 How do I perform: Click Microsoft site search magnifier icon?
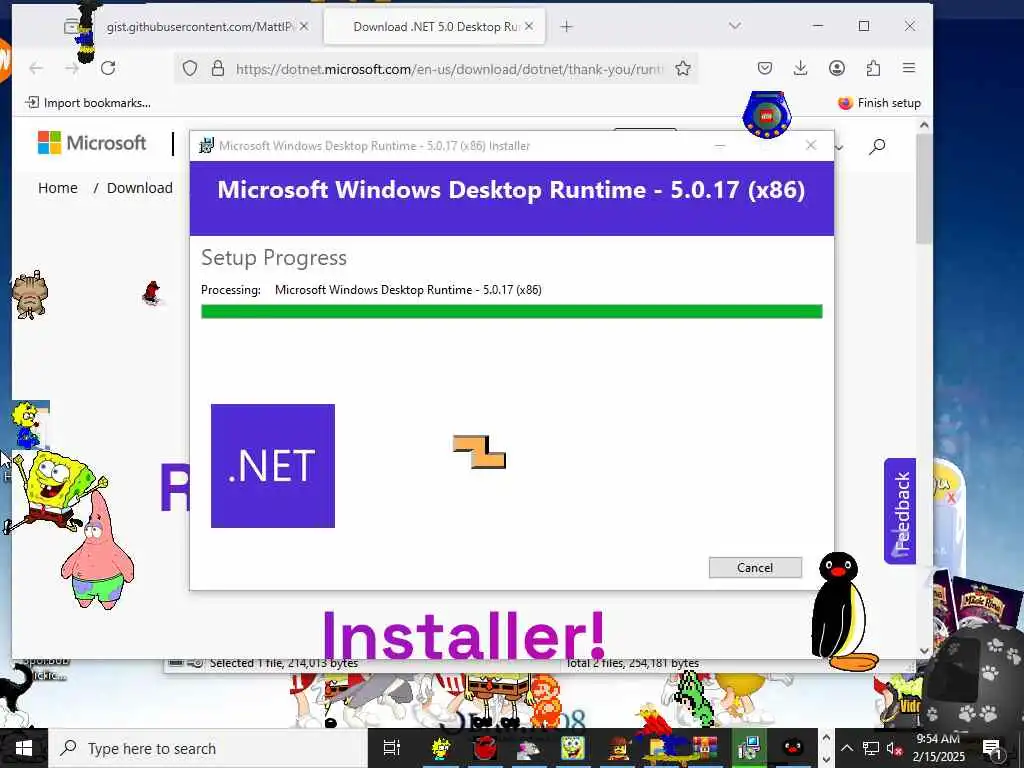[x=877, y=146]
